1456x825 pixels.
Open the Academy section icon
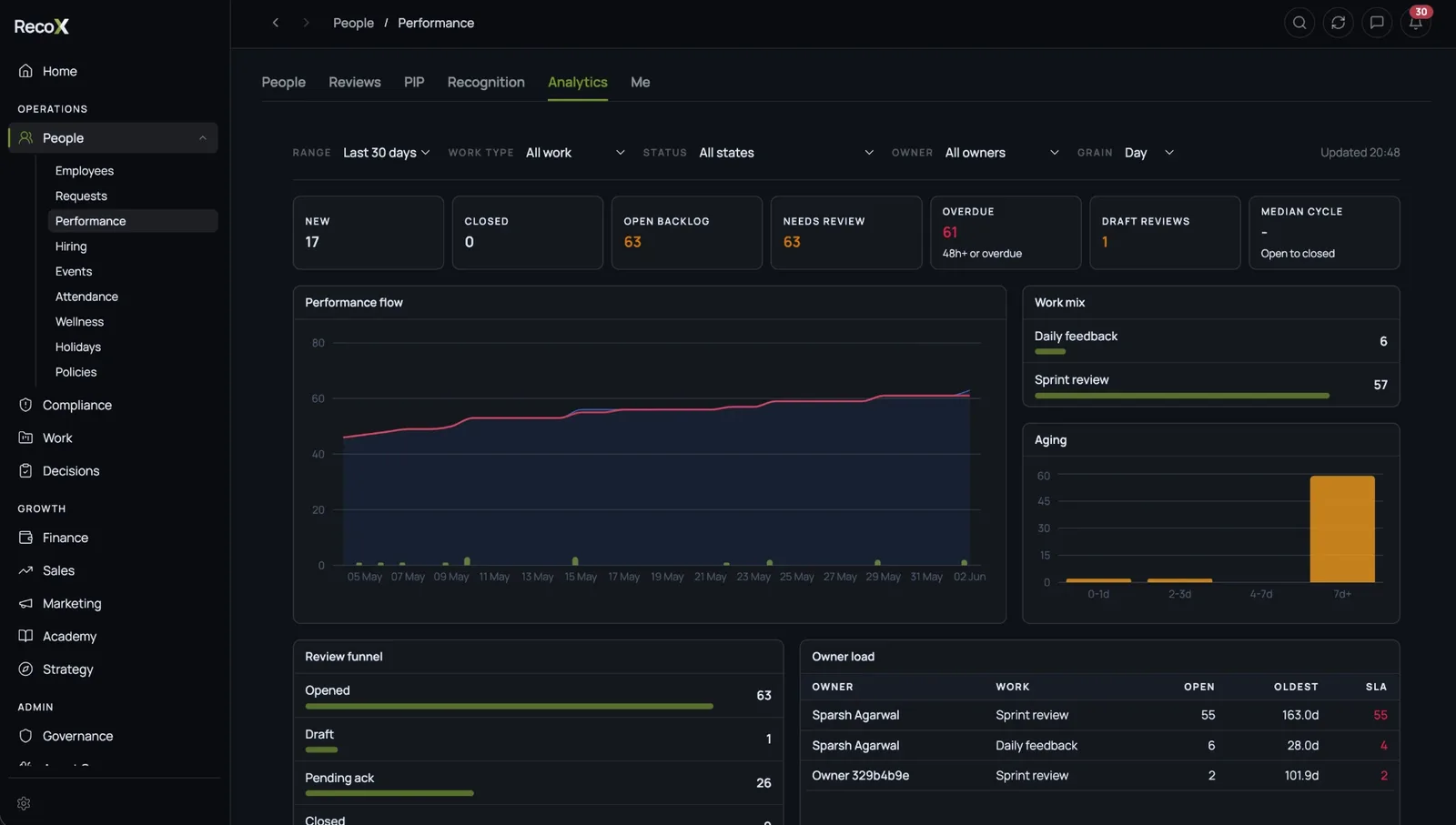[25, 636]
